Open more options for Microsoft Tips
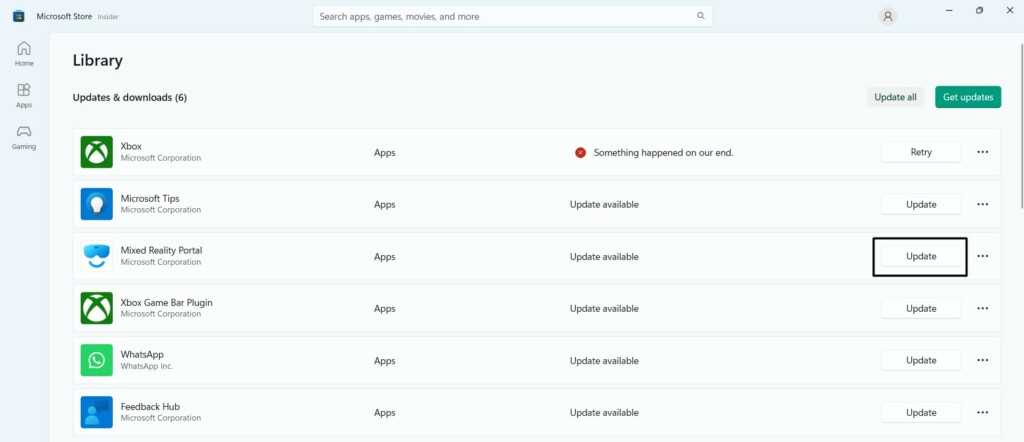The width and height of the screenshot is (1024, 442). click(982, 204)
